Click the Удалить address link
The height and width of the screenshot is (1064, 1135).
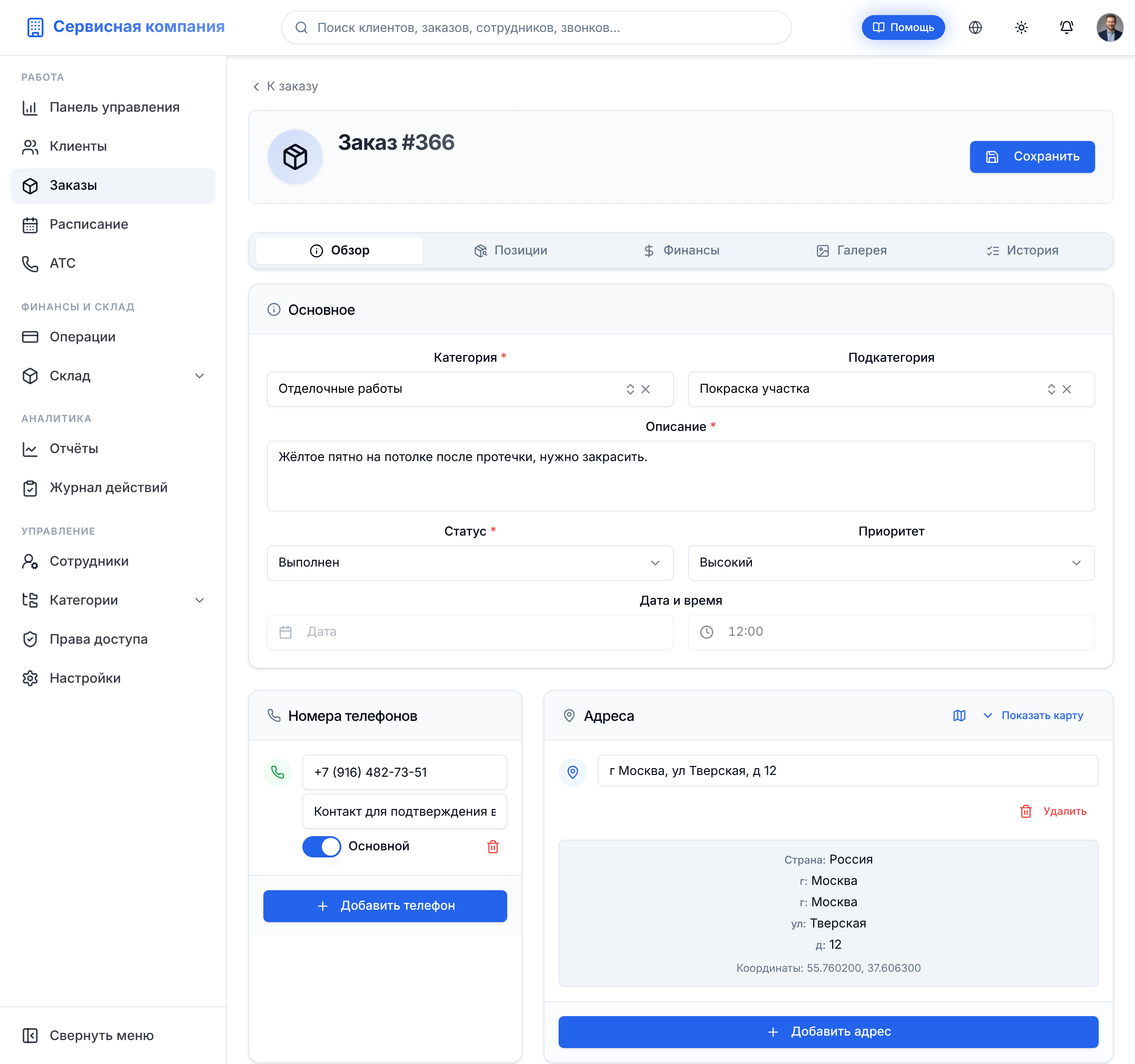(1053, 812)
